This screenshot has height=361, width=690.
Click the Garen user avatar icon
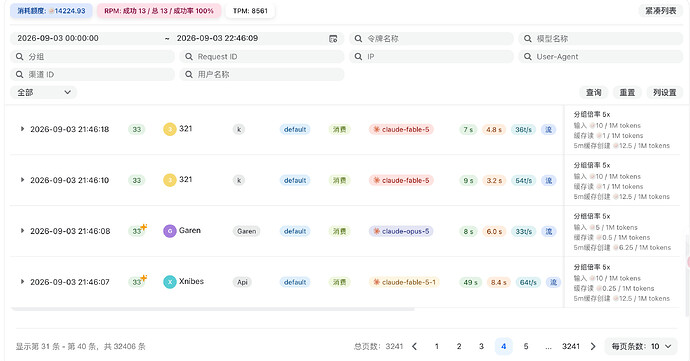tap(170, 231)
